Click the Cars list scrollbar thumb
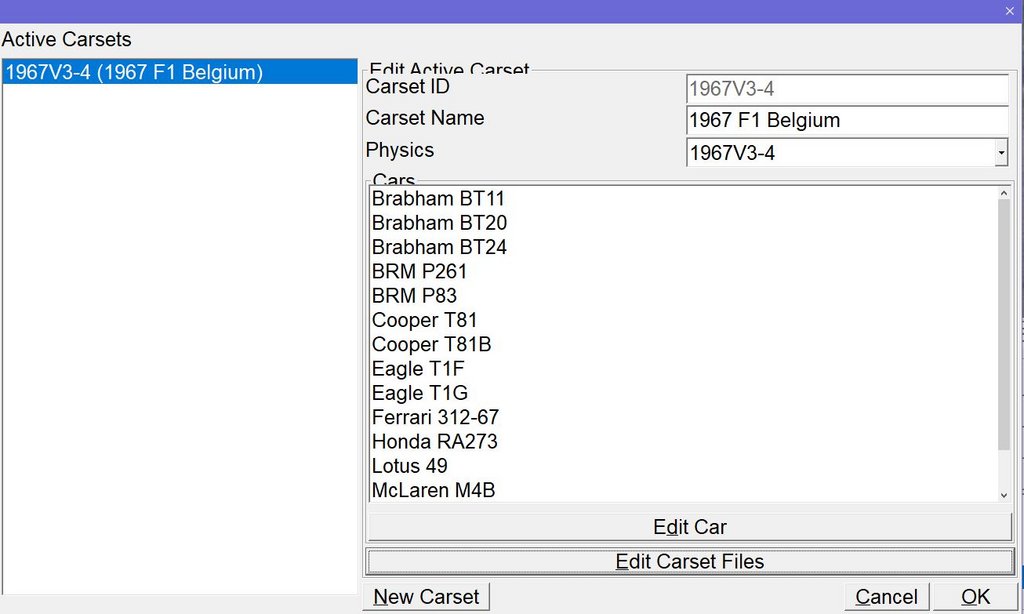Viewport: 1024px width, 614px height. tap(1004, 325)
